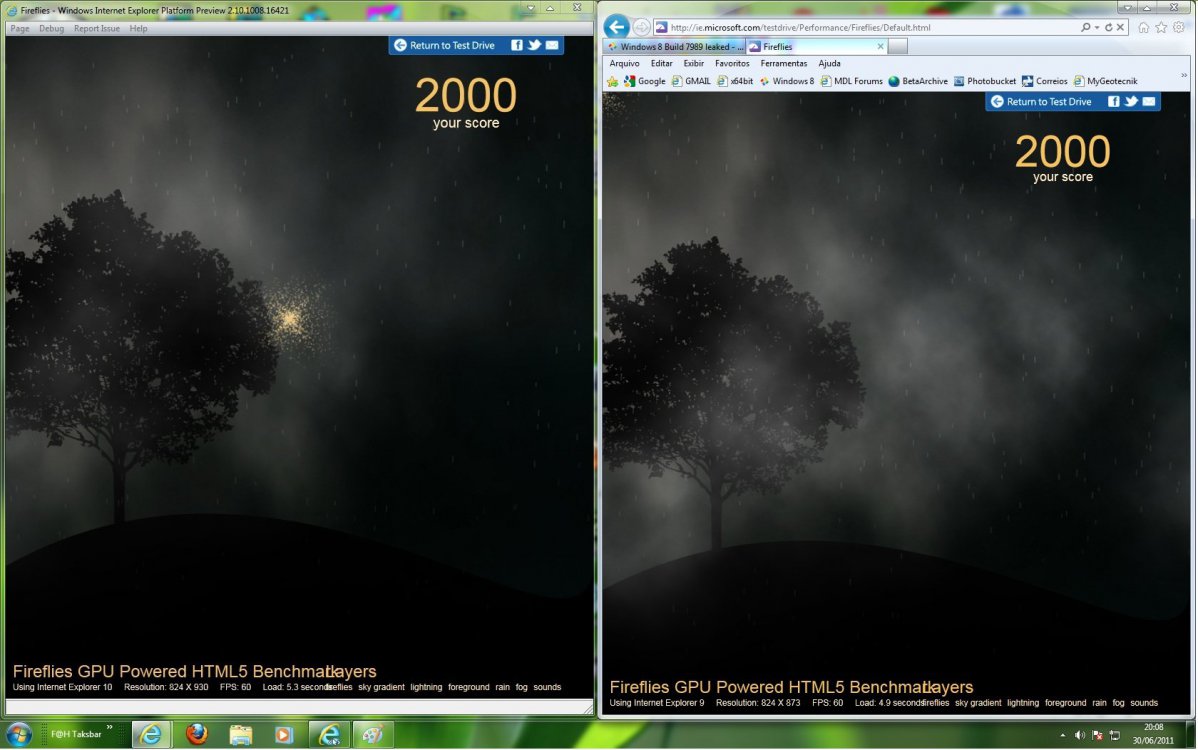Open a new tab in IE9
The image size is (1198, 750).
(x=898, y=47)
